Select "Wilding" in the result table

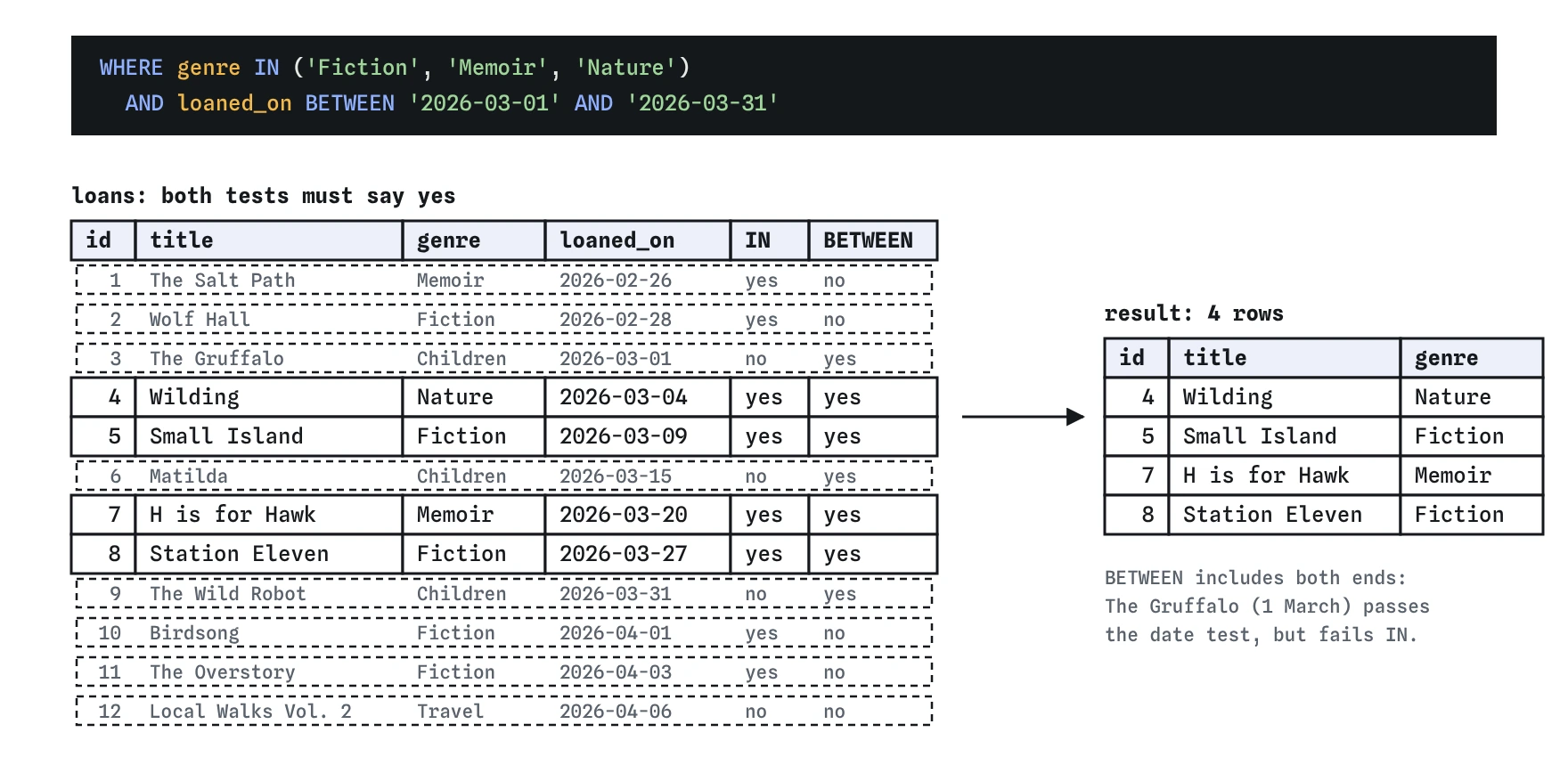click(x=1228, y=397)
